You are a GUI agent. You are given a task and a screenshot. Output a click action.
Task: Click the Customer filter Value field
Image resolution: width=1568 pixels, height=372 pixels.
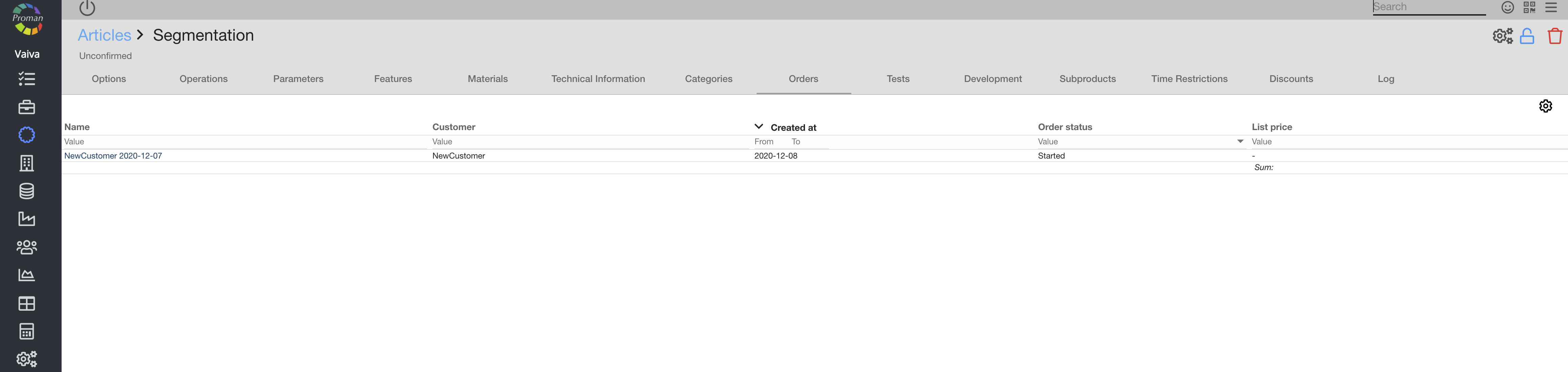(x=587, y=142)
